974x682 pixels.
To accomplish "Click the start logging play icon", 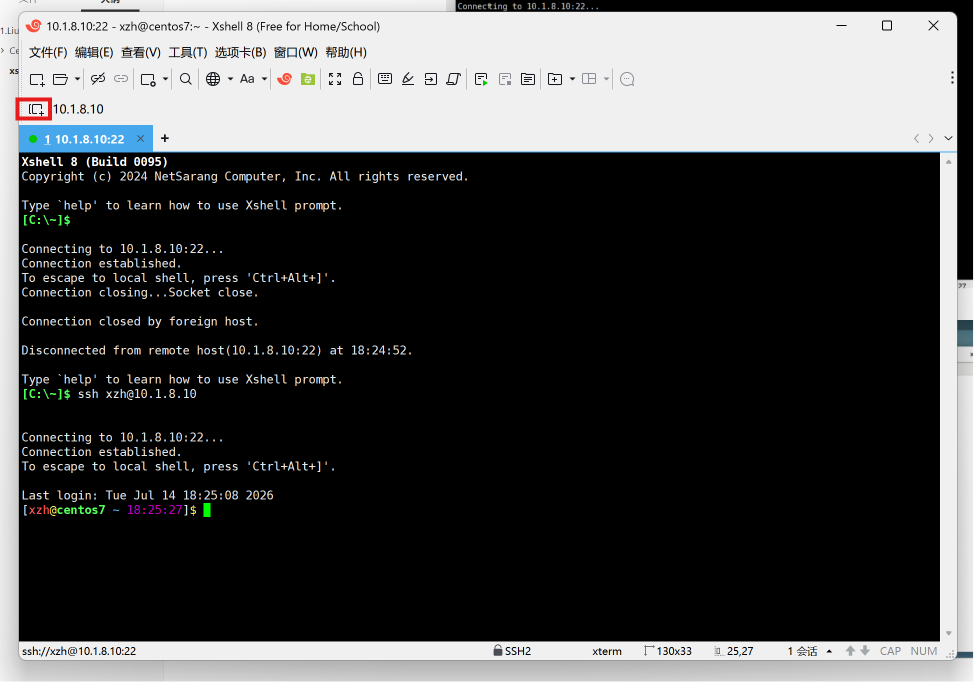I will (x=481, y=79).
